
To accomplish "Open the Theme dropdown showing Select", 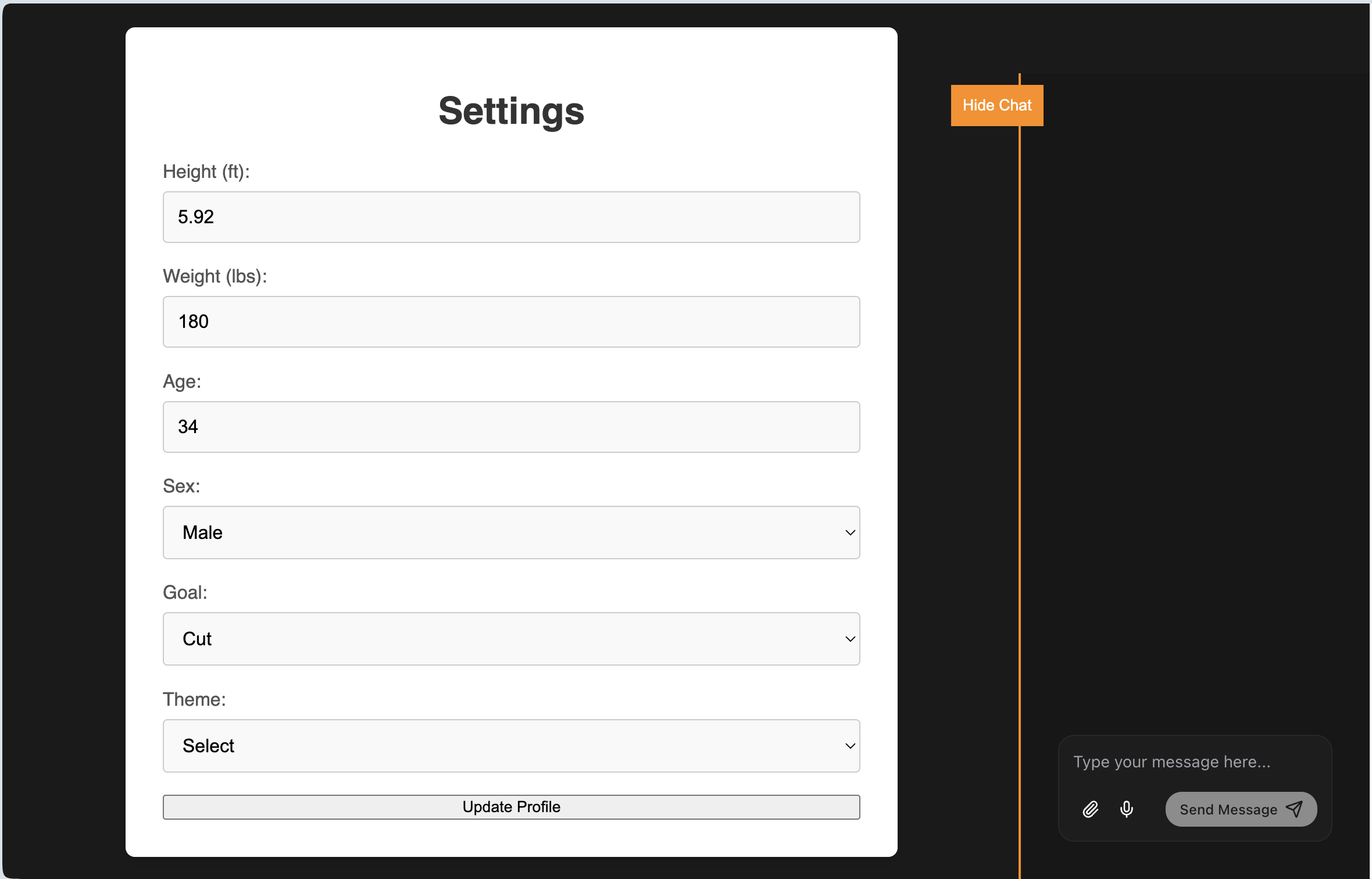I will click(512, 746).
